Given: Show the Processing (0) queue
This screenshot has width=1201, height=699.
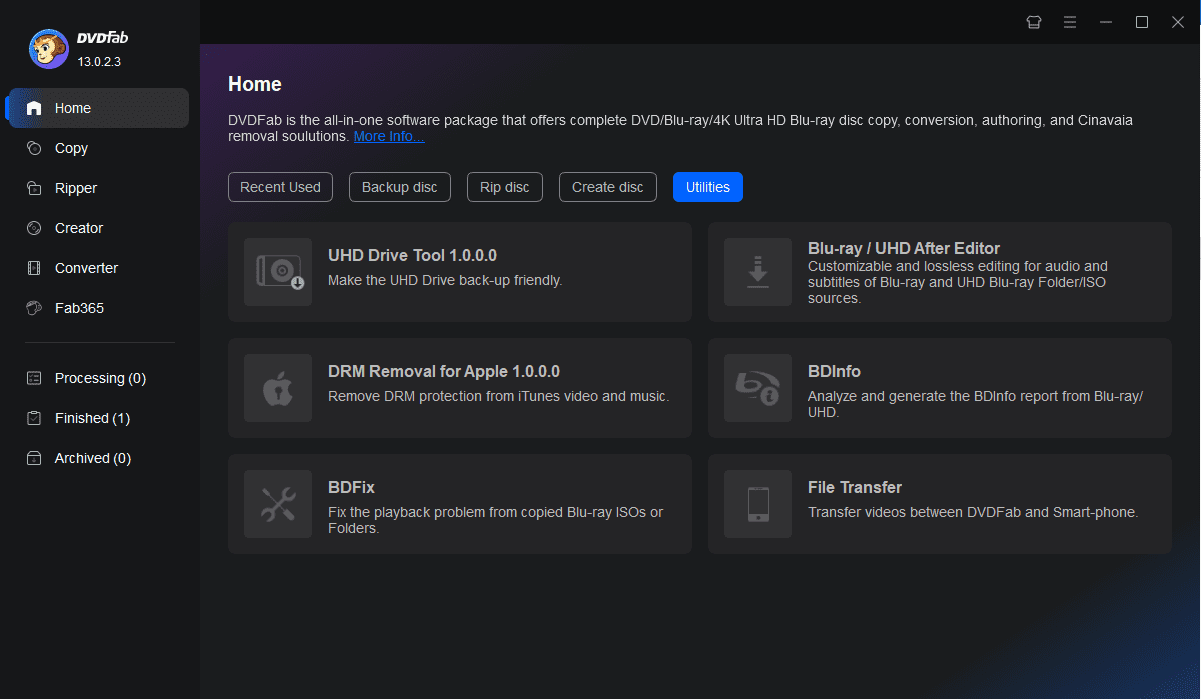Looking at the screenshot, I should tap(100, 377).
